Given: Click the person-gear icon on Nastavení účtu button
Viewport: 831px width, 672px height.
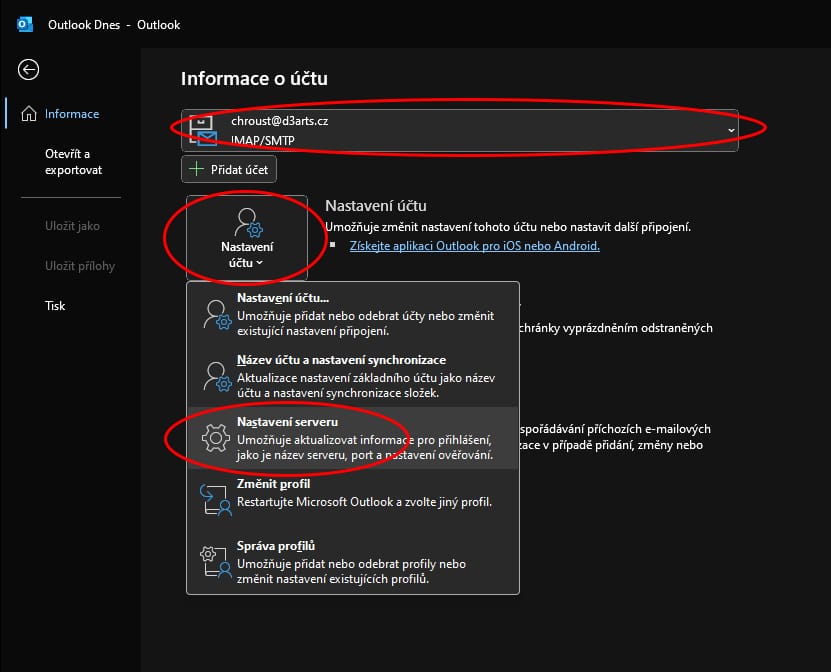Looking at the screenshot, I should [x=248, y=222].
